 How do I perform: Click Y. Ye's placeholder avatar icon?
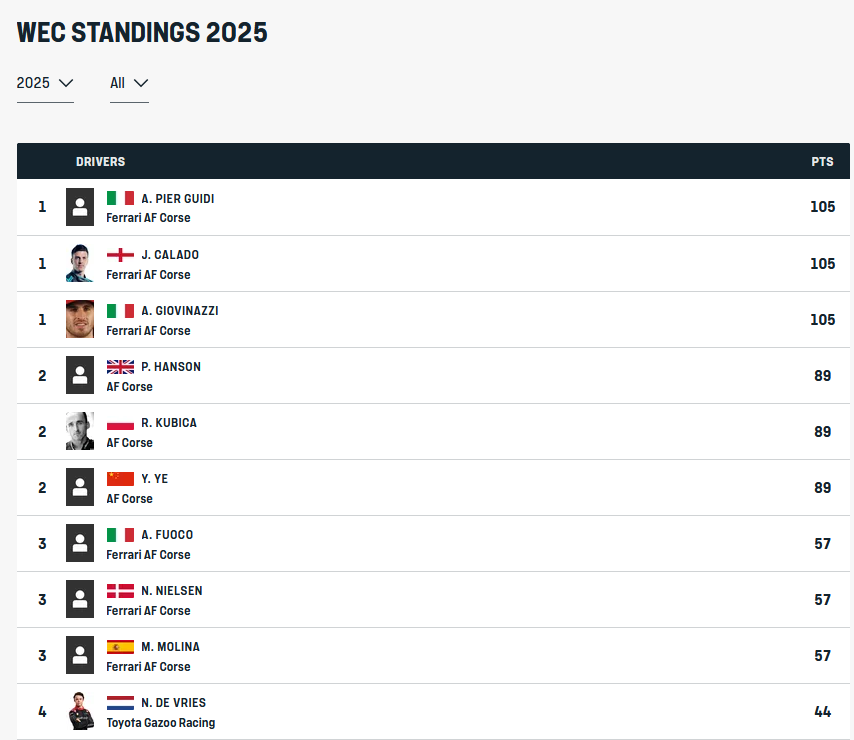pos(80,487)
